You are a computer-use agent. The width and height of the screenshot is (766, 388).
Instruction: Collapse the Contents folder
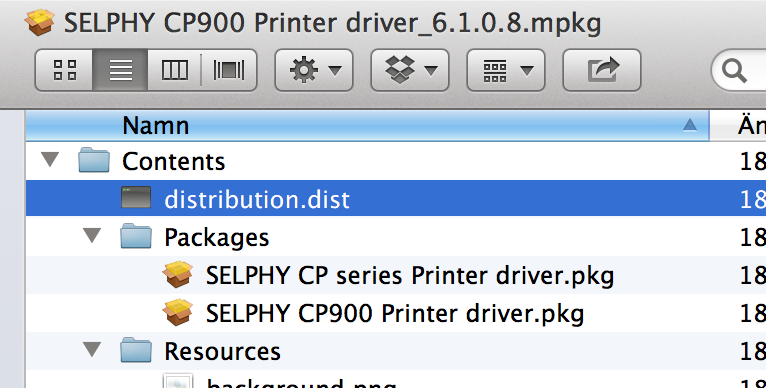[50, 159]
